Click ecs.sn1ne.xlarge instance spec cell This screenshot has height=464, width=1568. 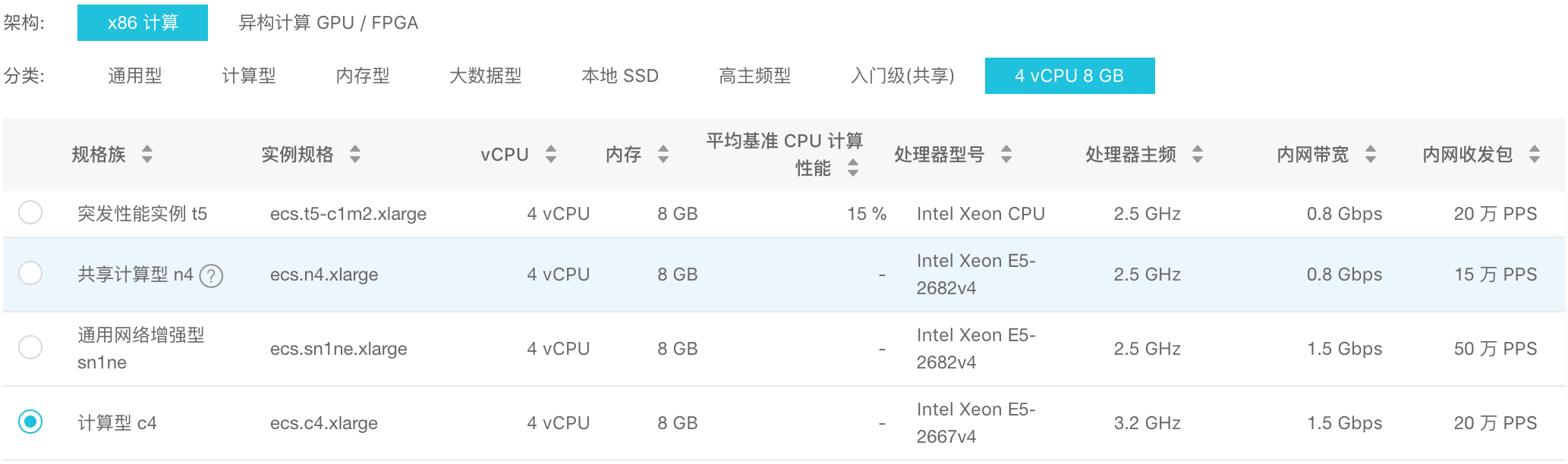click(338, 349)
